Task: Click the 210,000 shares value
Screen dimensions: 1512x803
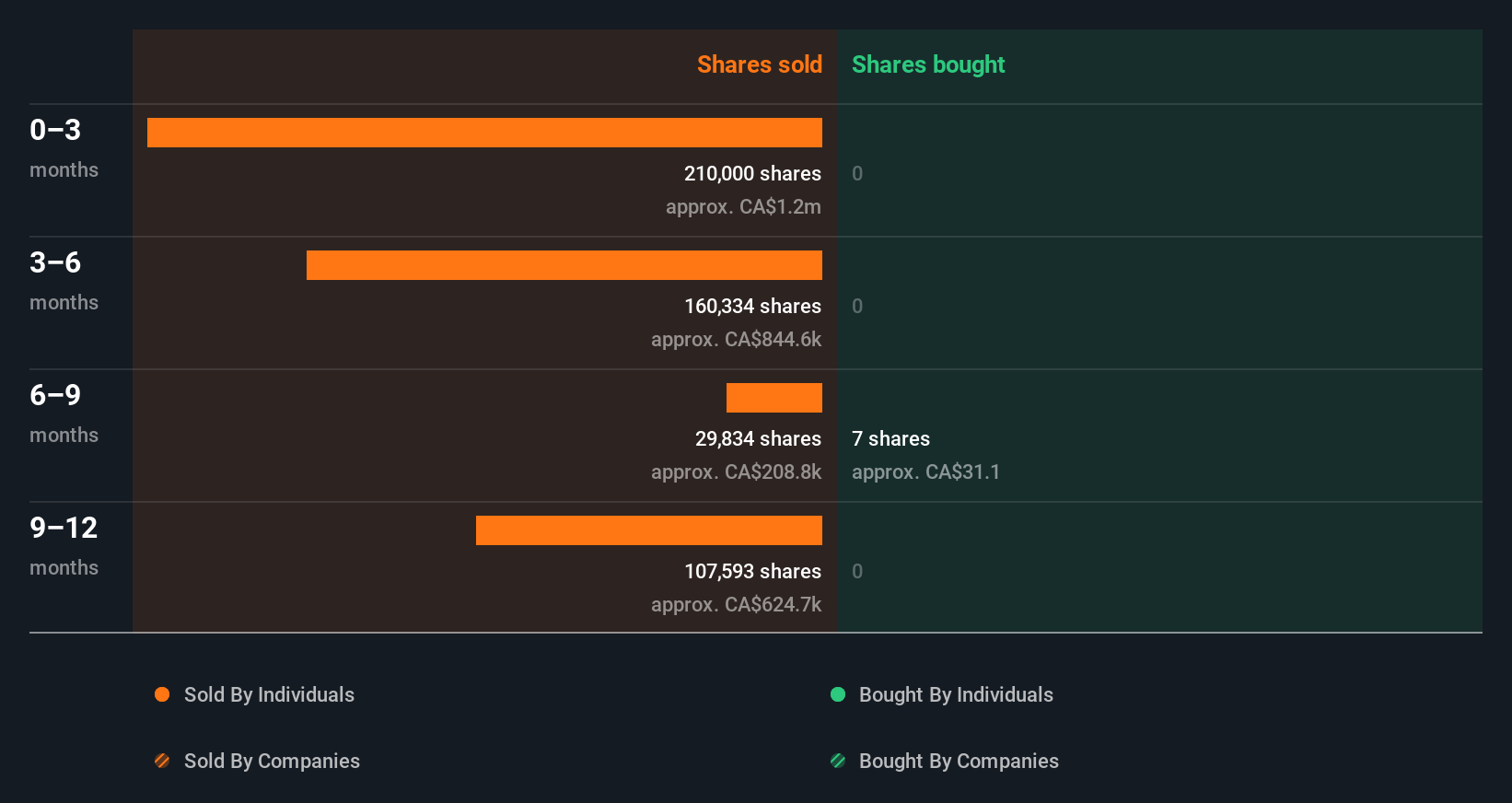Action: 752,173
